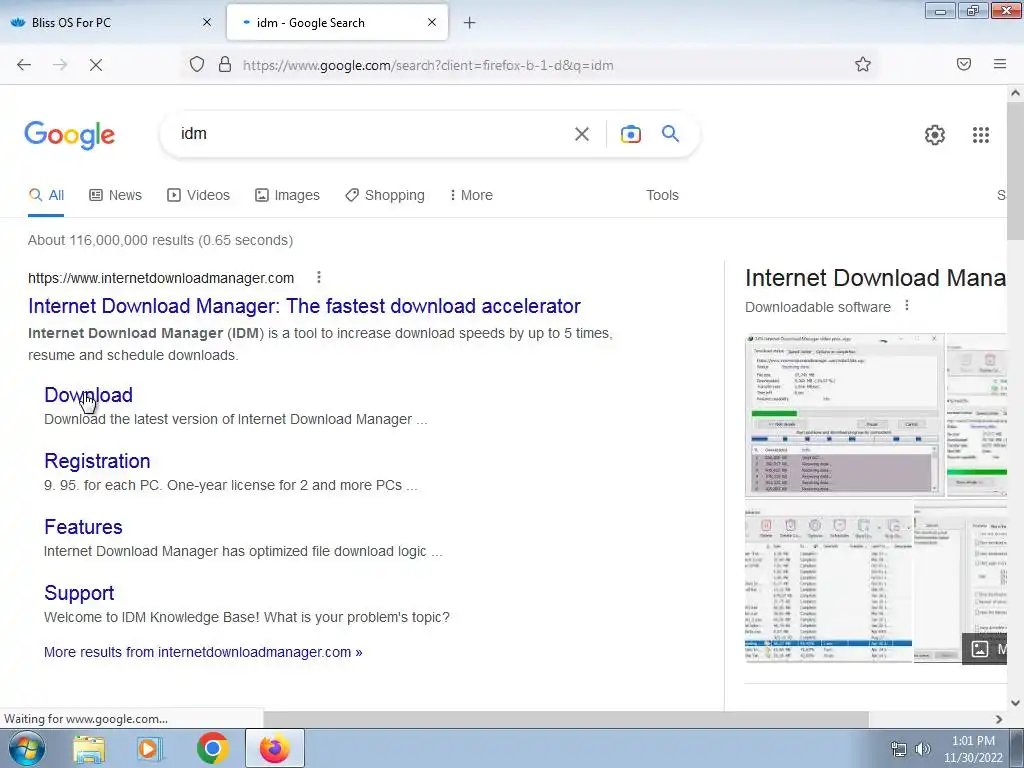Open the search Tools
1024x768 pixels.
(662, 195)
